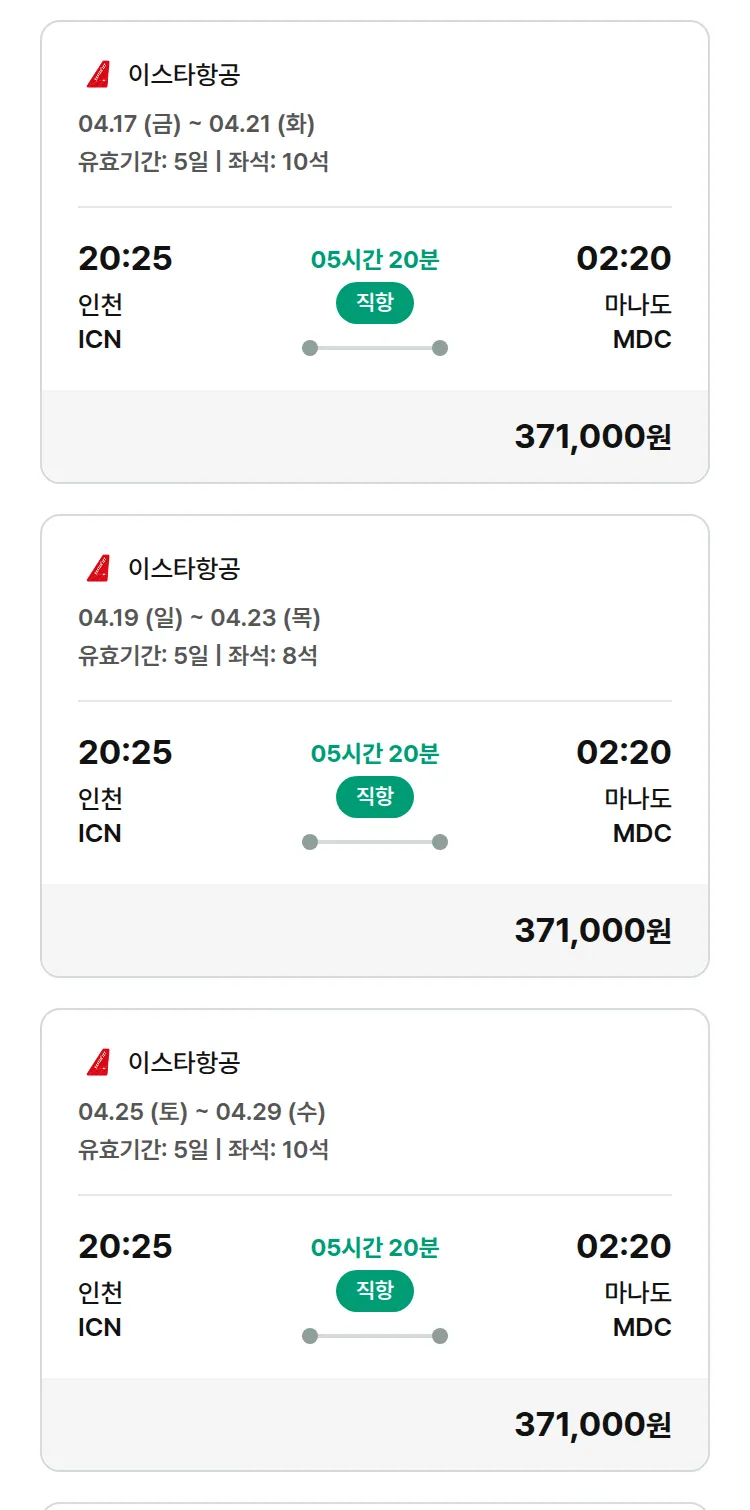Click the 마나도 MDC destination on the 04.17 flight
The height and width of the screenshot is (1510, 750).
coord(638,322)
